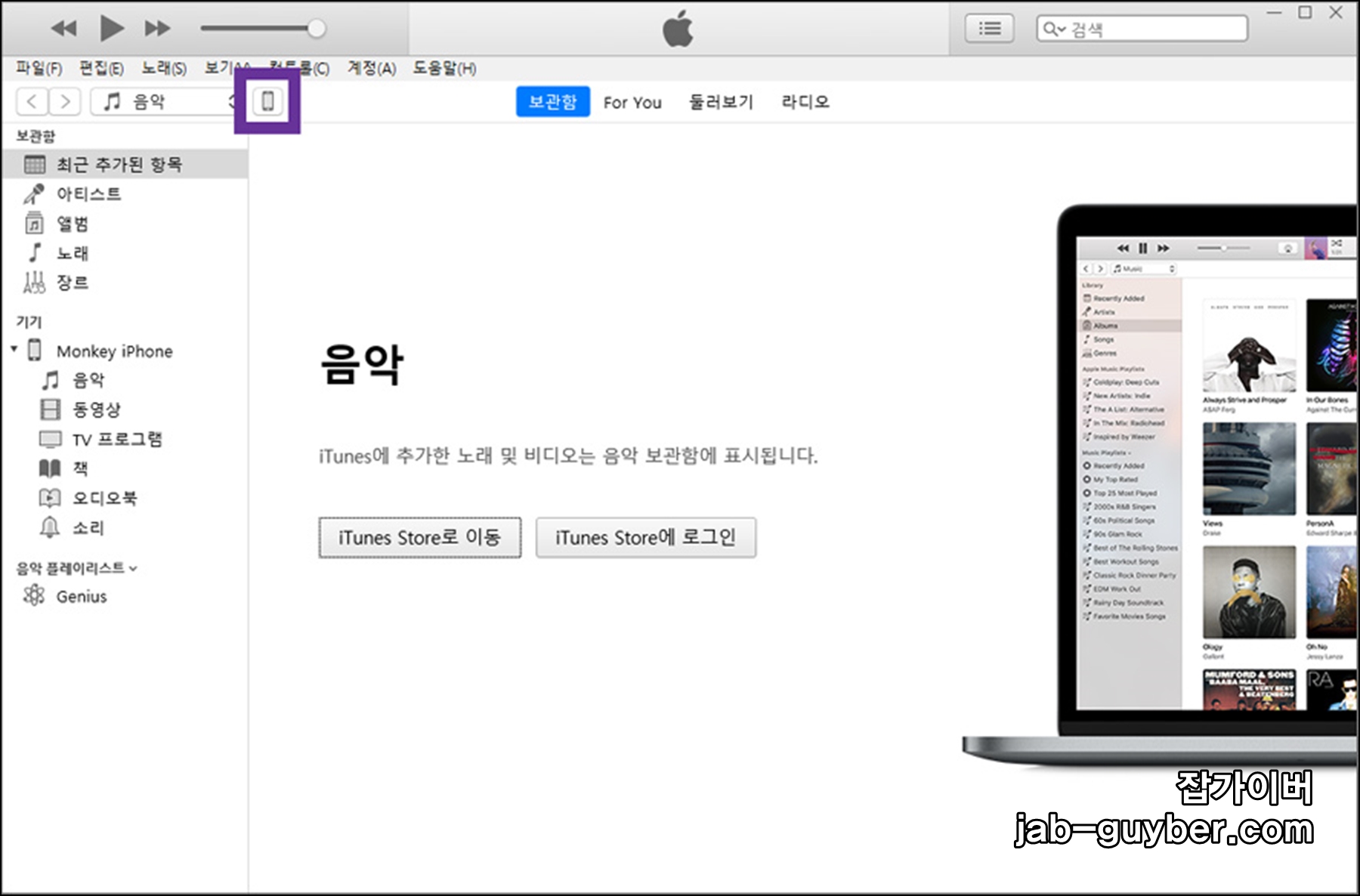This screenshot has height=896, width=1360.
Task: Click the iTunes Store로 이동 button
Action: click(419, 537)
